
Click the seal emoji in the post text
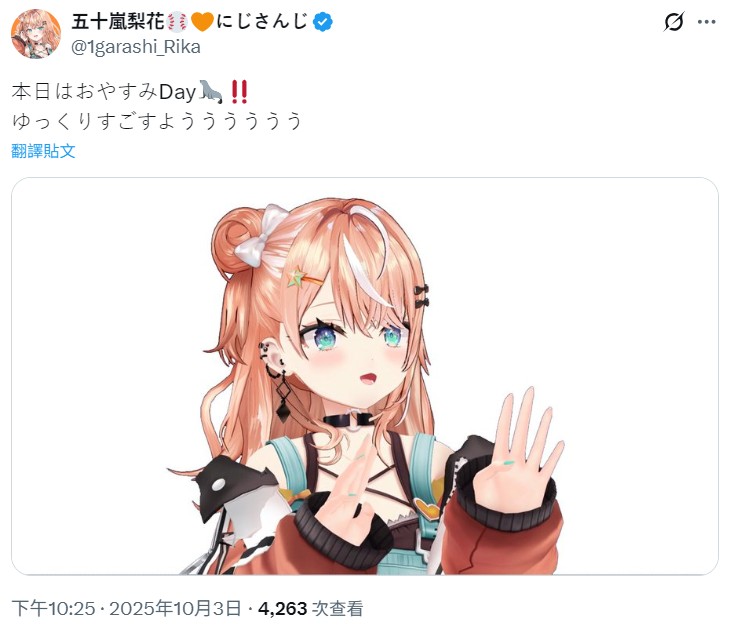pos(211,91)
